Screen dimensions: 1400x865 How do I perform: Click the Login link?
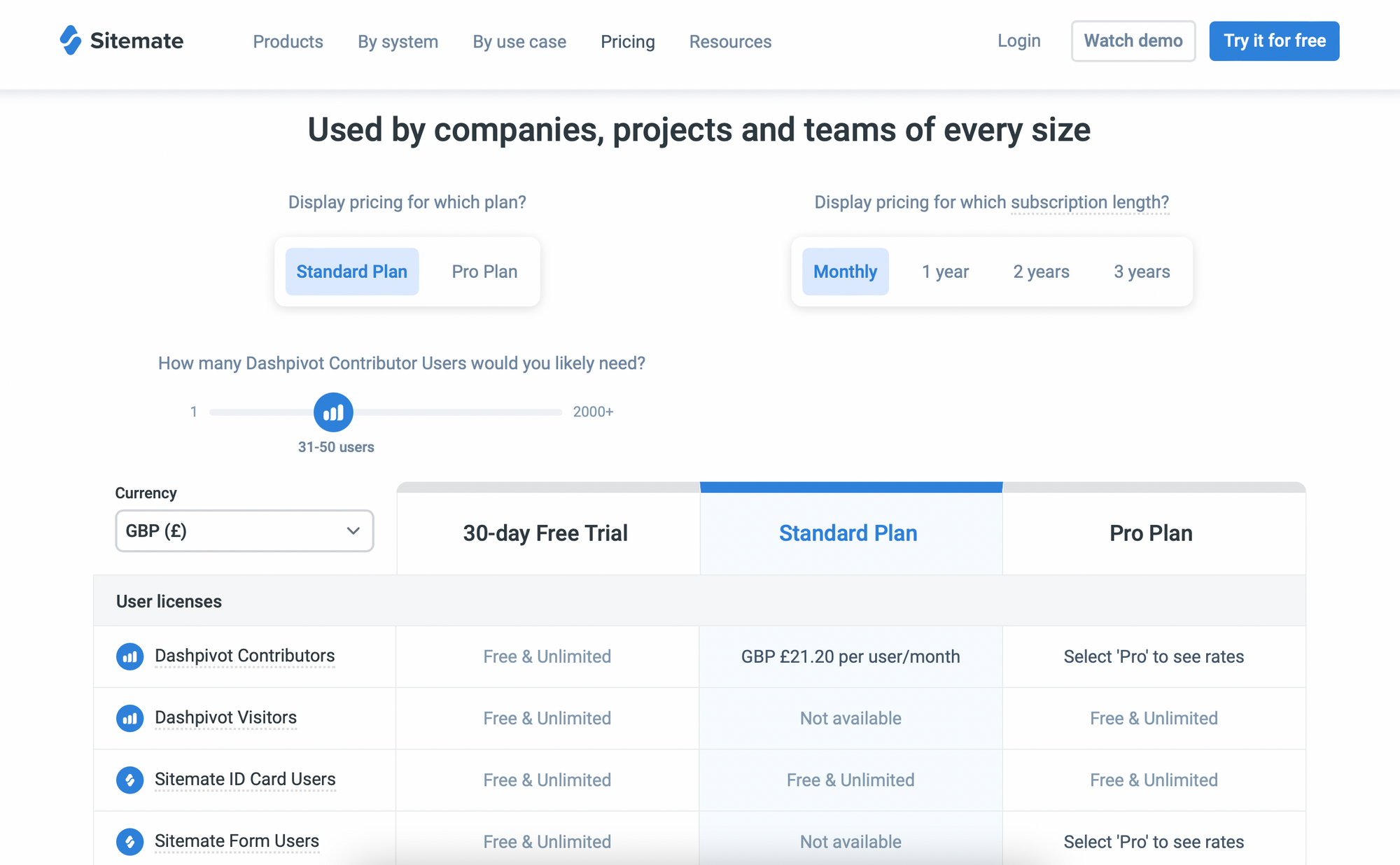click(x=1019, y=41)
